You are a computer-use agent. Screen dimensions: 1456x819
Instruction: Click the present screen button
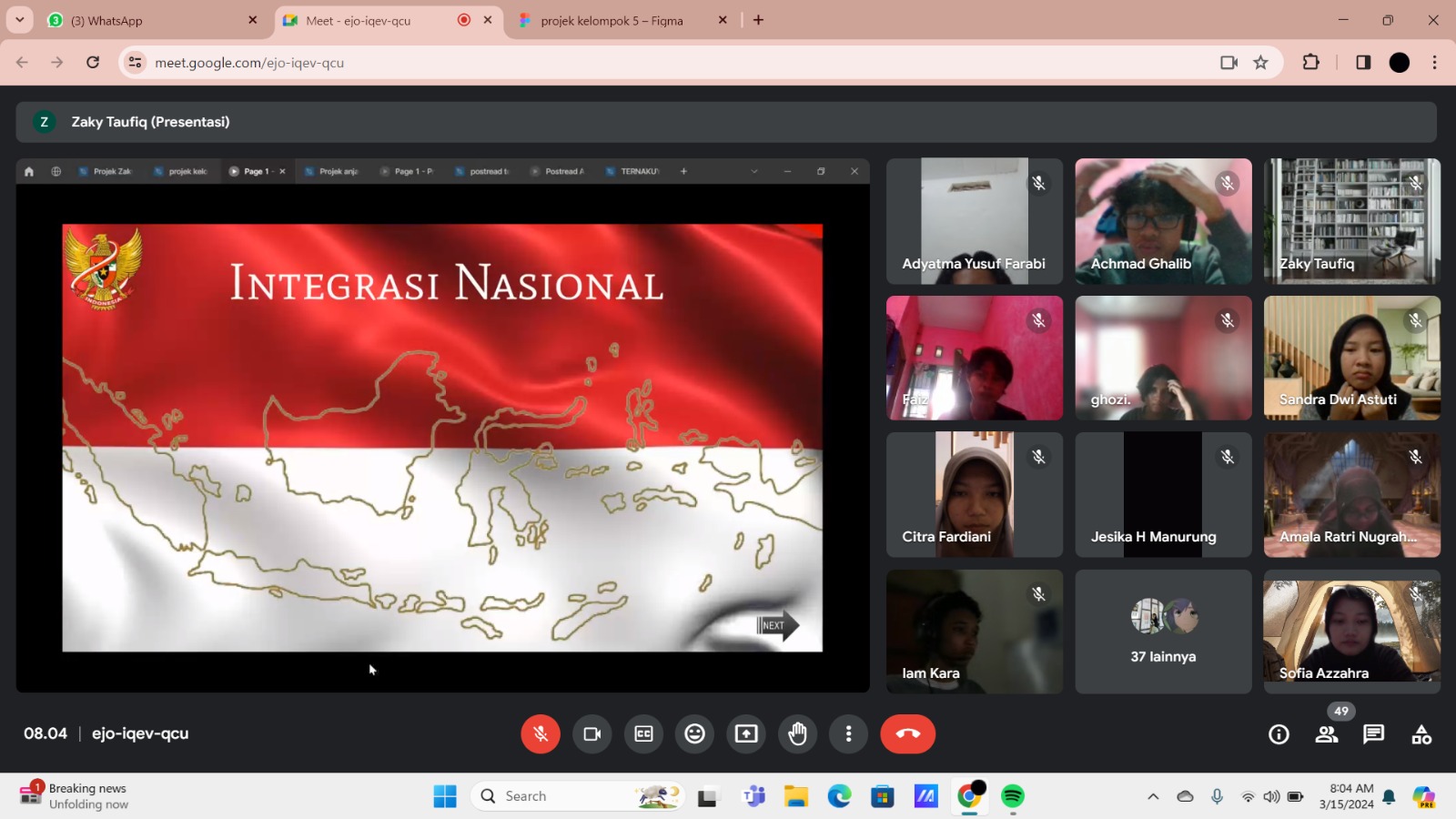(x=746, y=734)
